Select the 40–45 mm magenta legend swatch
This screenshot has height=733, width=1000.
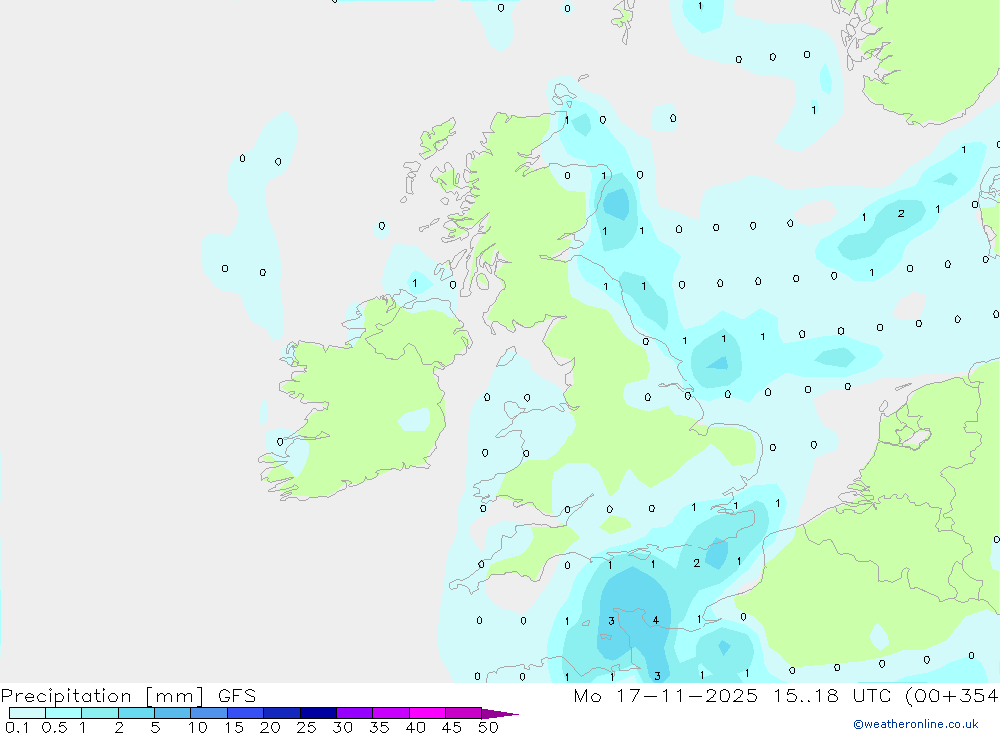[427, 713]
